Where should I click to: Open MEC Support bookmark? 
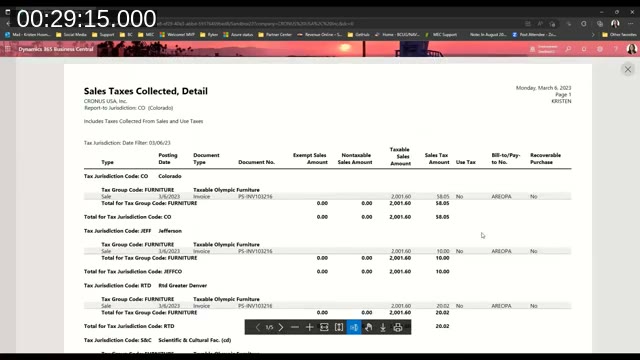[x=441, y=35]
